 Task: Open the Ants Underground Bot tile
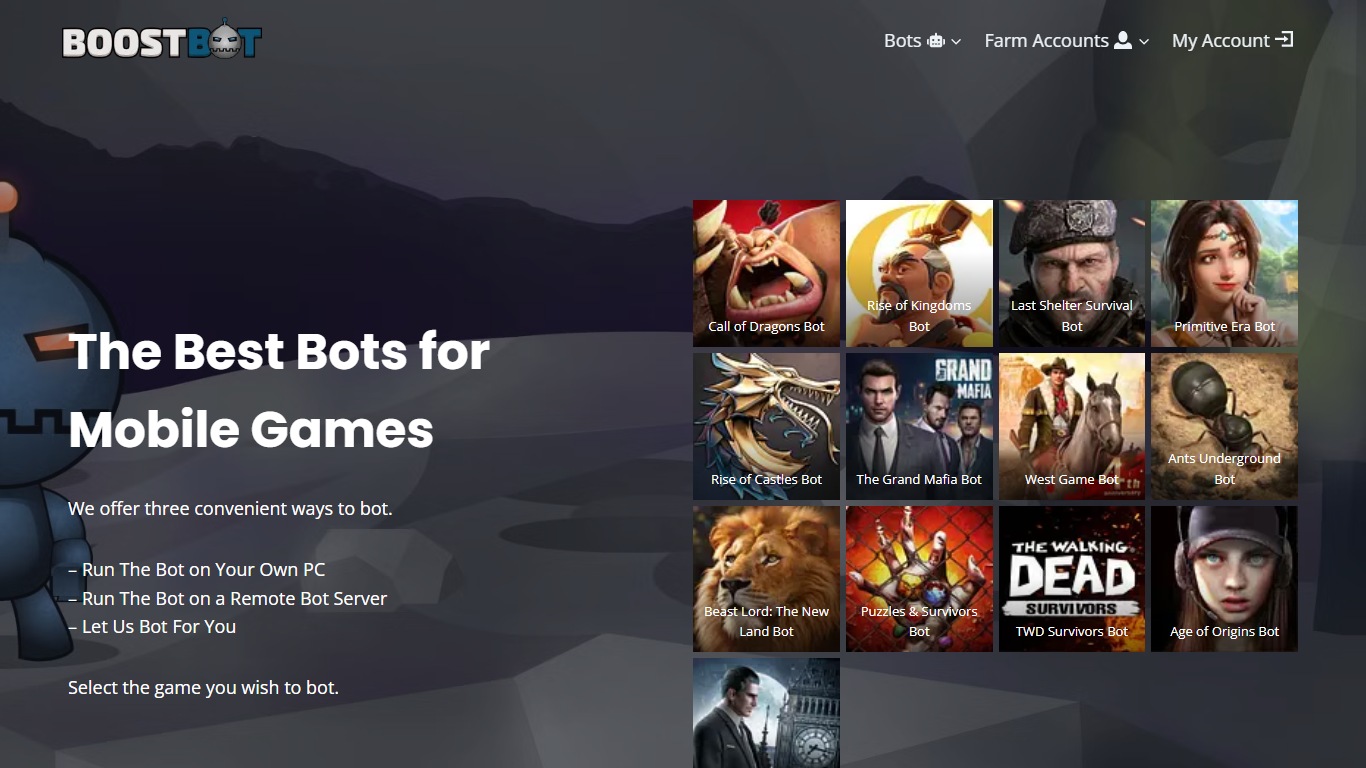click(x=1224, y=426)
